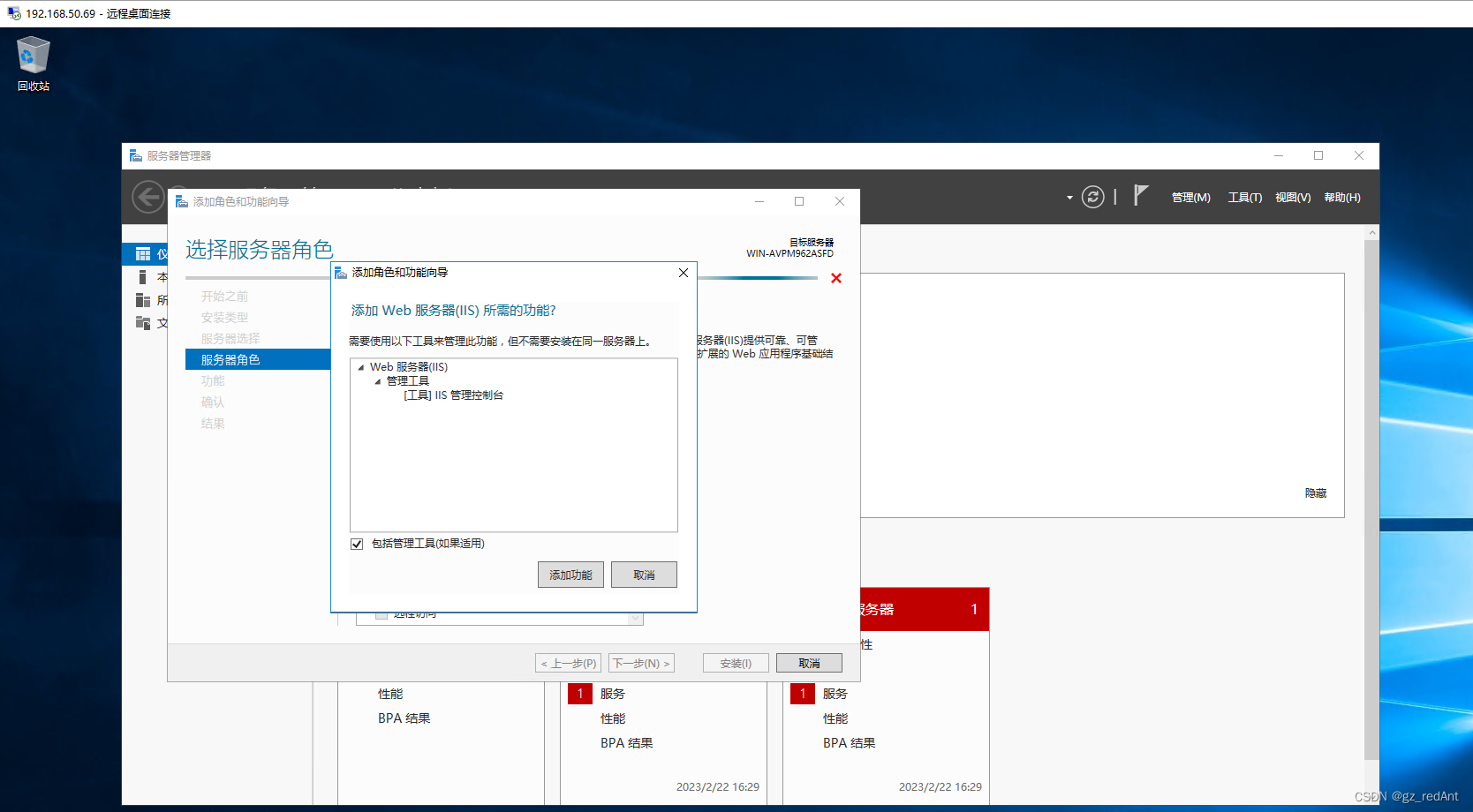Open the Help (帮助) menu

pos(1342,198)
